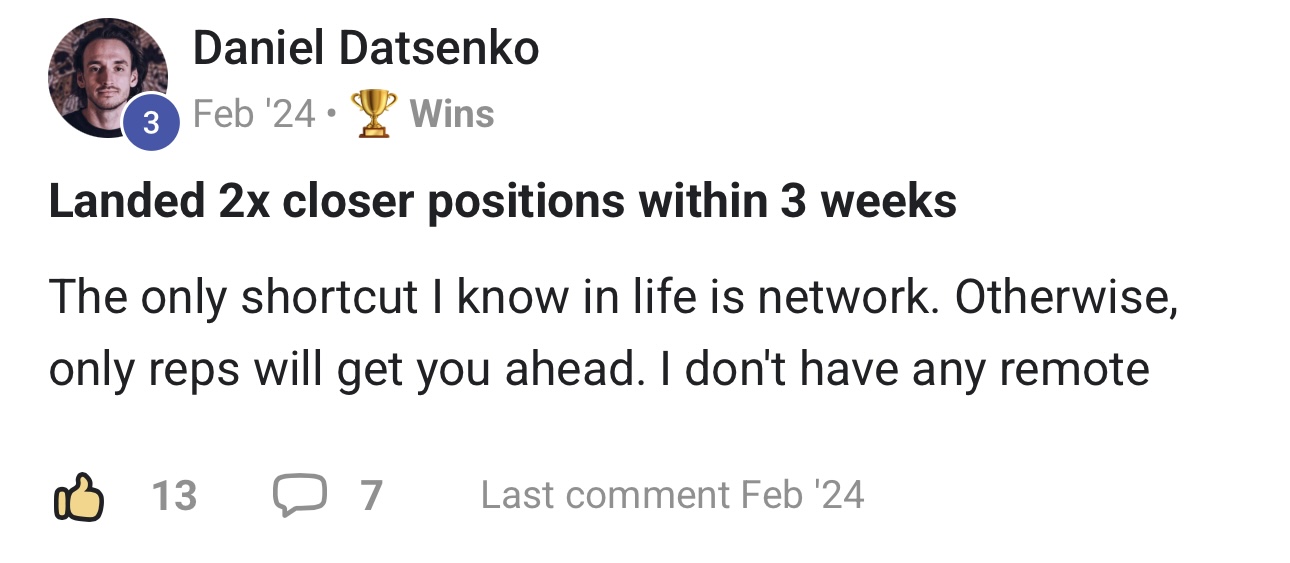Click the thumbs-up like icon
This screenshot has height=563, width=1290.
[77, 496]
